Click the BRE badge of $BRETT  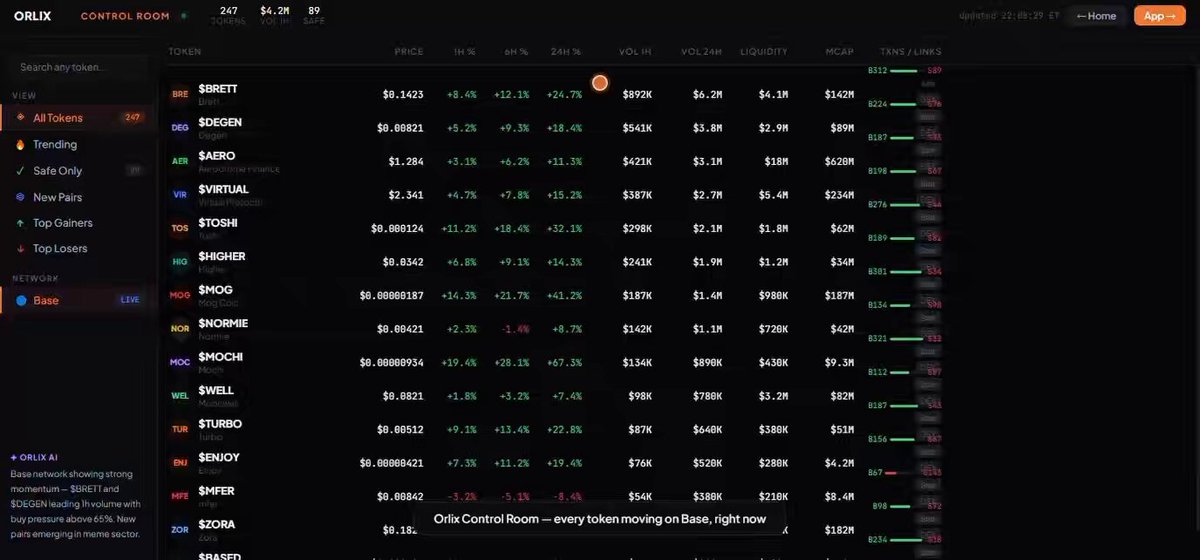[x=180, y=94]
